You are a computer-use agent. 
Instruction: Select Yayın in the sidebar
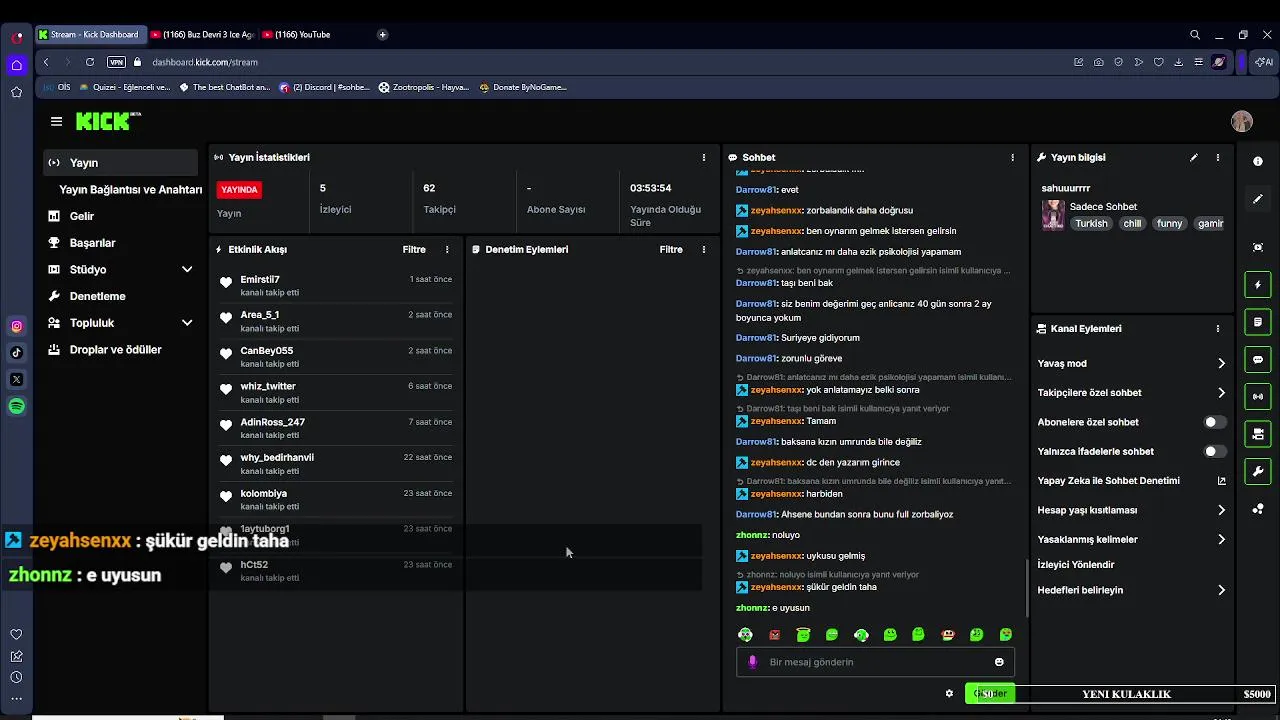click(x=121, y=162)
